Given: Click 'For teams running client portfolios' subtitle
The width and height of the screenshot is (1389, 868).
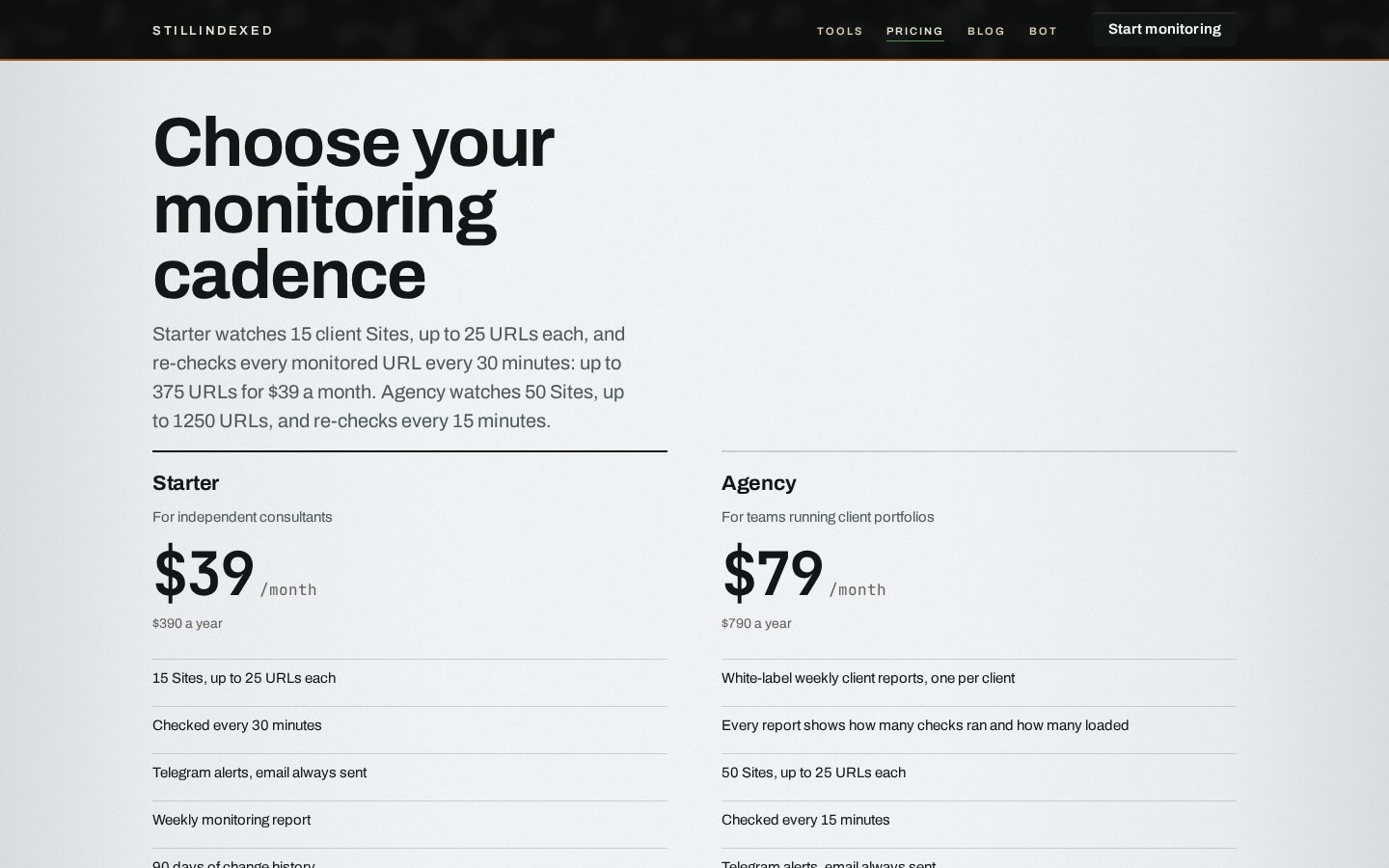Looking at the screenshot, I should click(828, 517).
